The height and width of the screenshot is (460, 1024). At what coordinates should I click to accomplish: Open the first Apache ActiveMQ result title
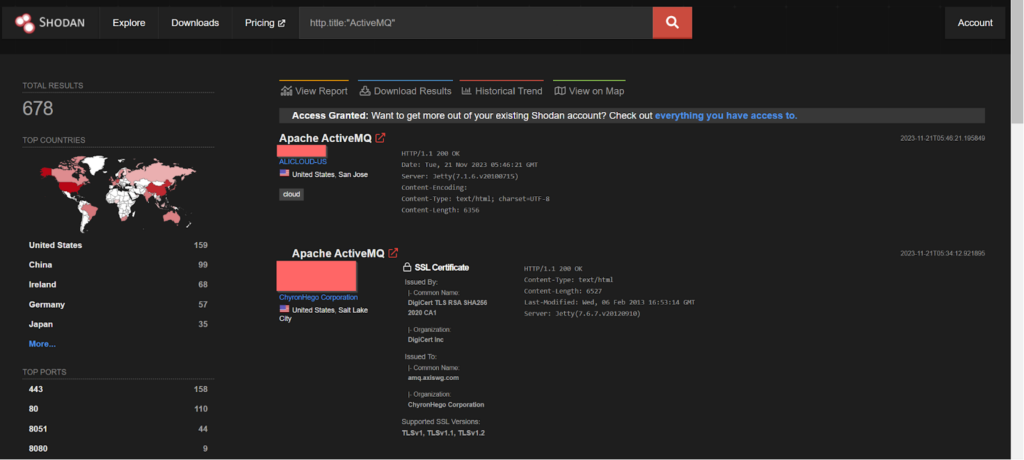pyautogui.click(x=325, y=138)
